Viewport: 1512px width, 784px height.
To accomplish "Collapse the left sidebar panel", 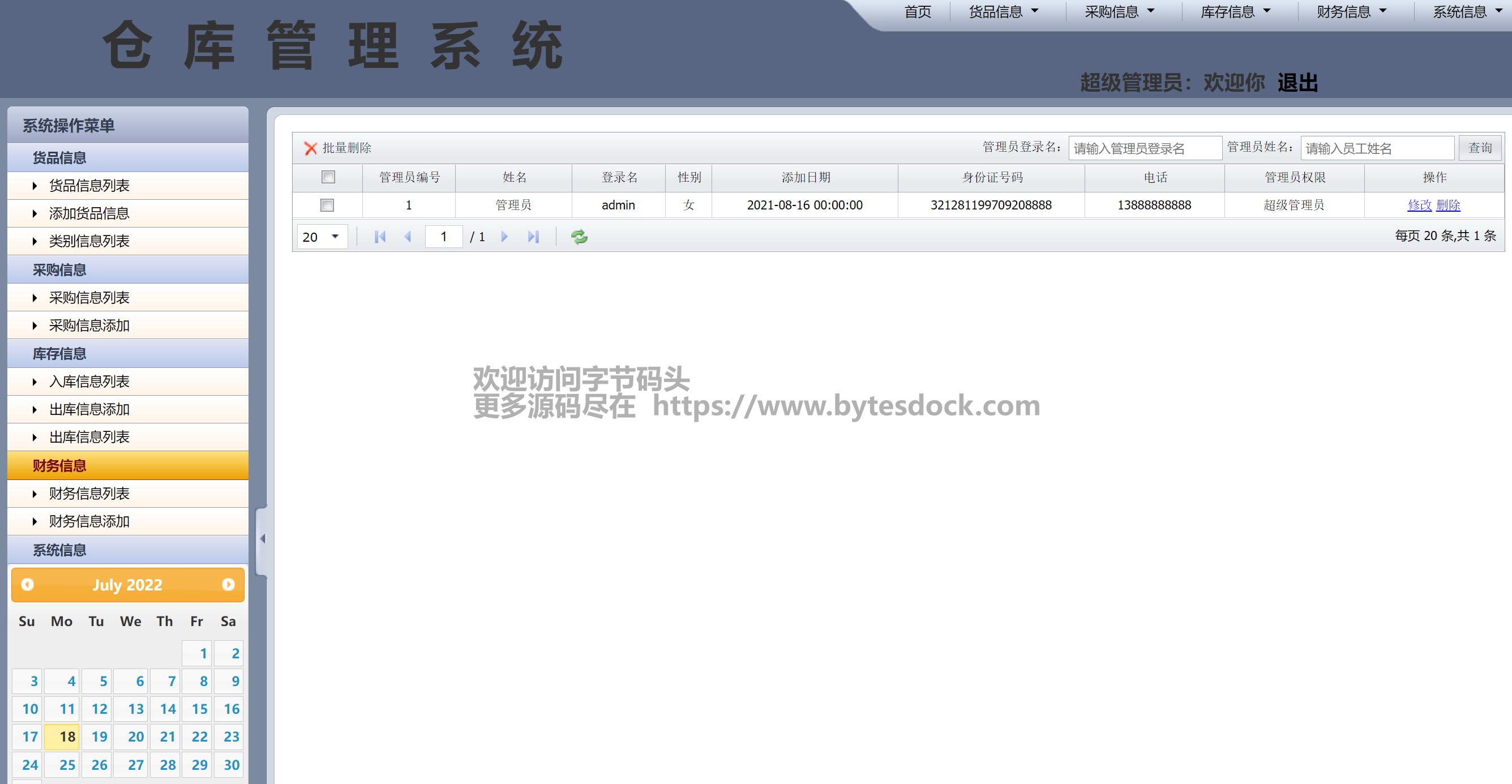I will 262,539.
